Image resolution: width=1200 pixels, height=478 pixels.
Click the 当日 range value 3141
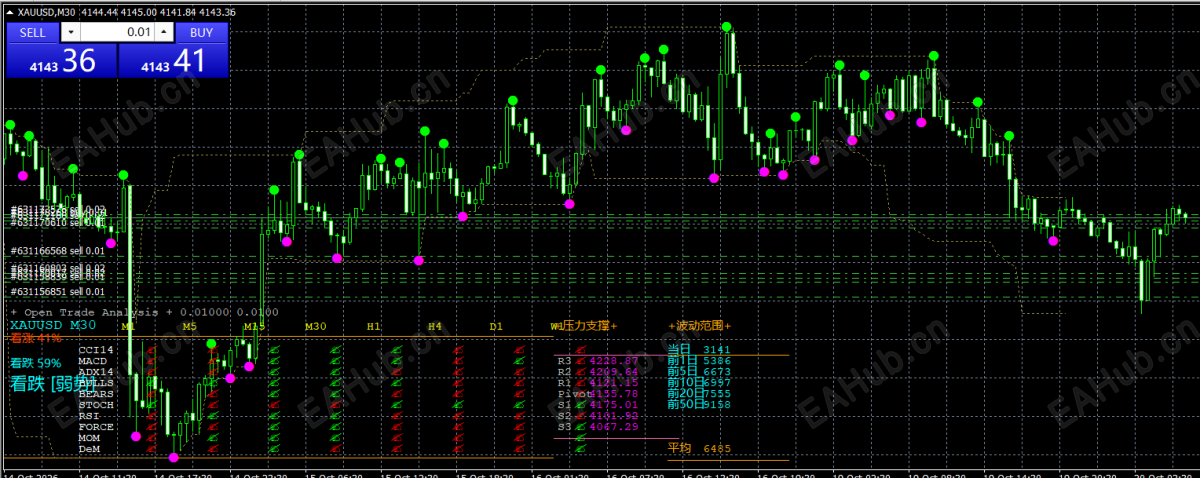718,349
